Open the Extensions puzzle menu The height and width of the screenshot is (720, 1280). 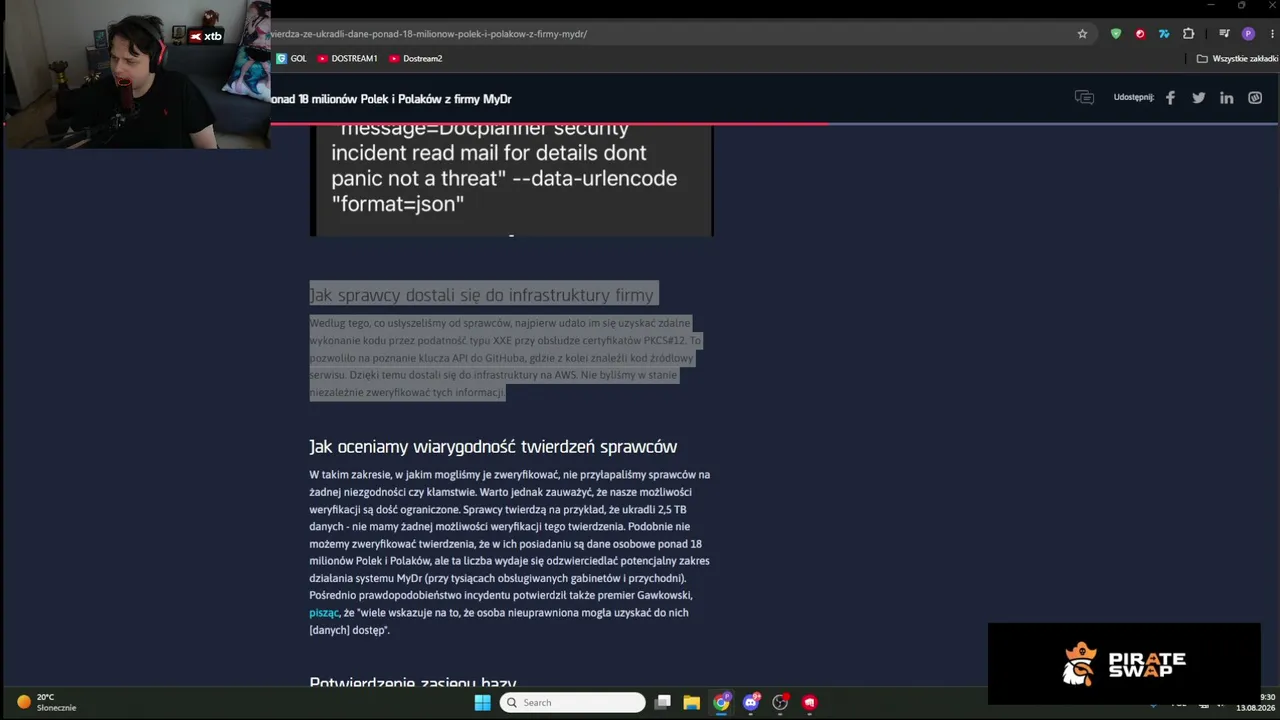(x=1188, y=34)
